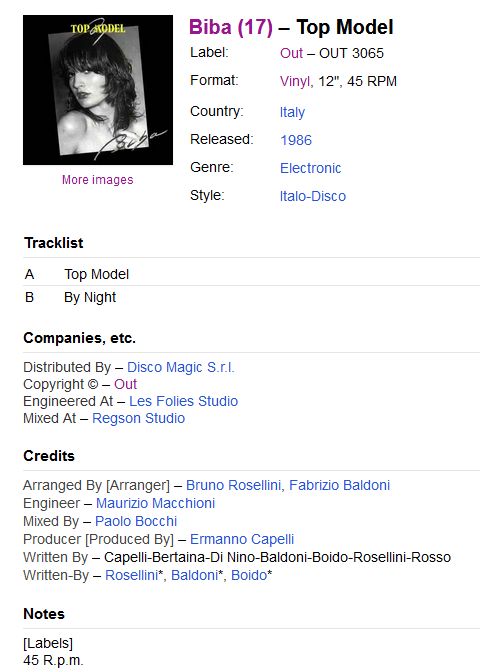The height and width of the screenshot is (672, 480).
Task: Select the Vinyl format link
Action: [295, 81]
